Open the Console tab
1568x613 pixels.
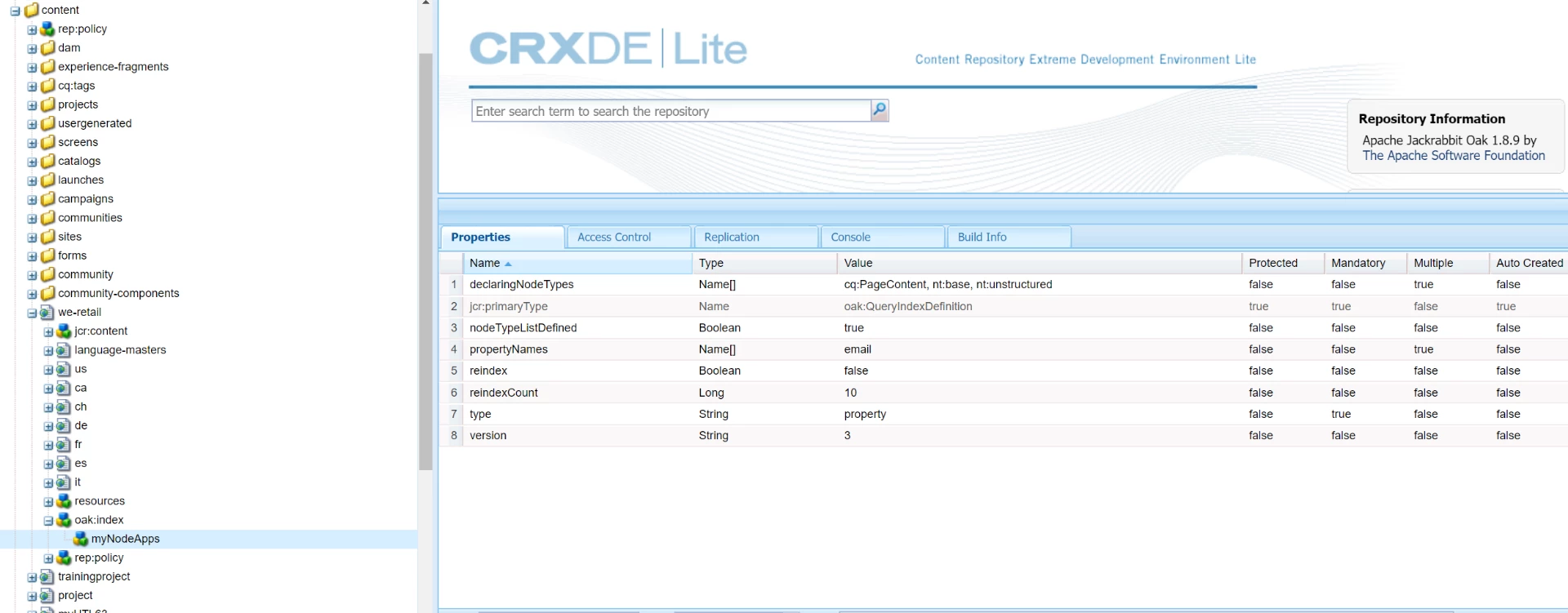882,237
